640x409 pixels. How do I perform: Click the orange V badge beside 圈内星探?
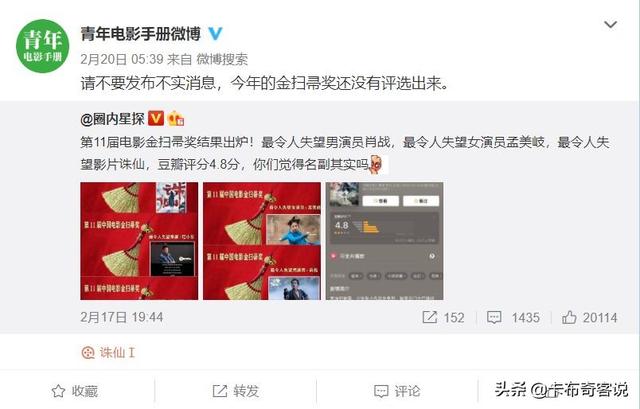pos(156,118)
